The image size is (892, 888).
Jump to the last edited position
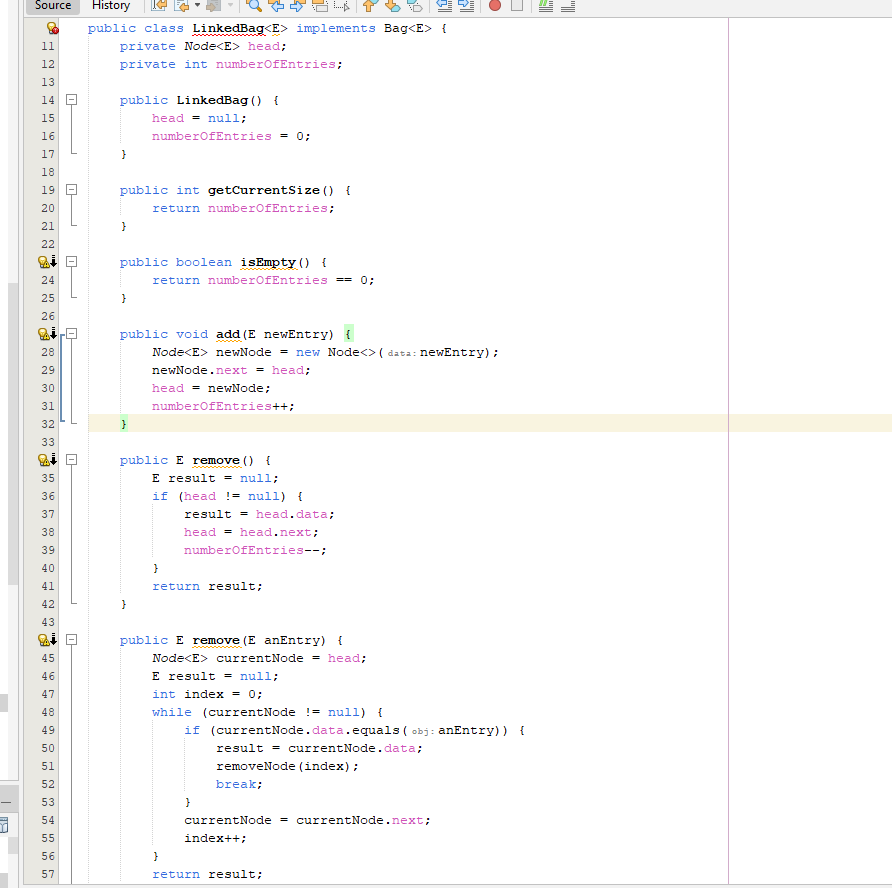tap(158, 7)
